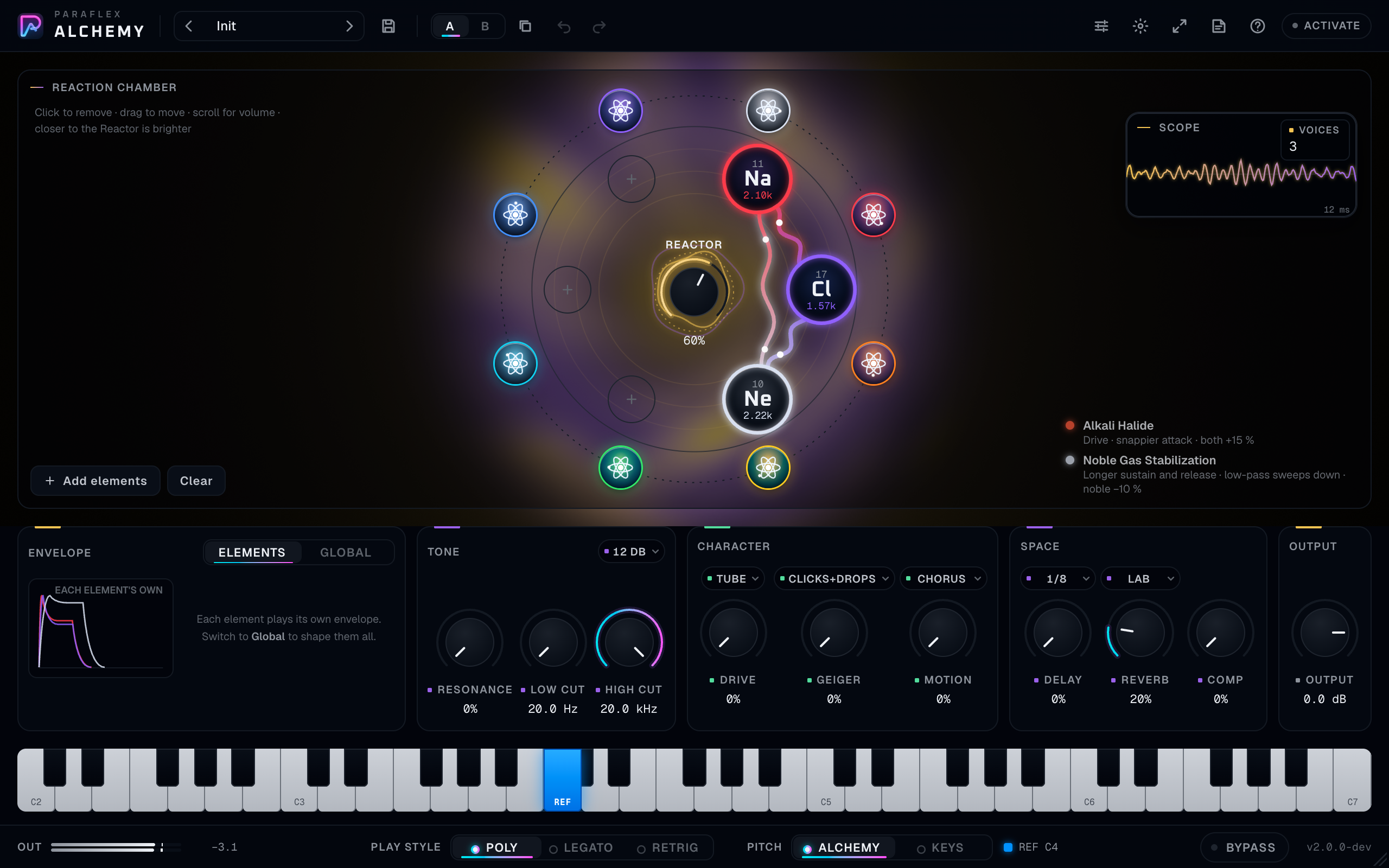The width and height of the screenshot is (1389, 868).
Task: Select the LEGATO play style
Action: tap(582, 847)
